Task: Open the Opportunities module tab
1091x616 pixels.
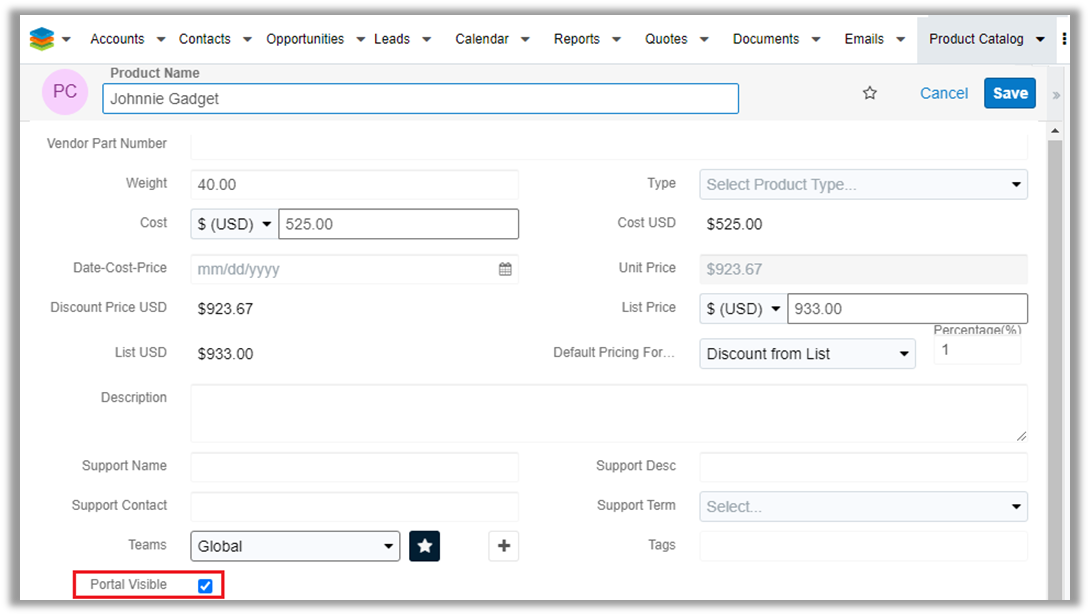Action: click(x=304, y=39)
